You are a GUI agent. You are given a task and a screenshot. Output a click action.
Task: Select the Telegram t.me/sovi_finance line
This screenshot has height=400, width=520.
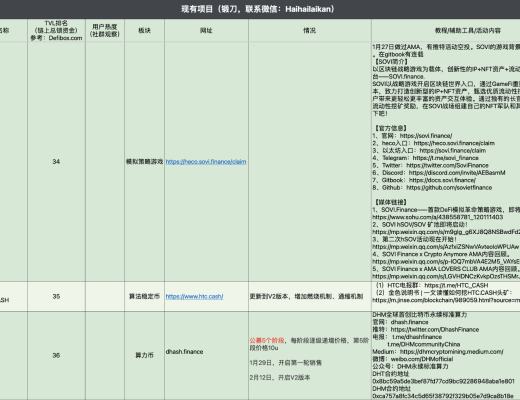(x=426, y=158)
